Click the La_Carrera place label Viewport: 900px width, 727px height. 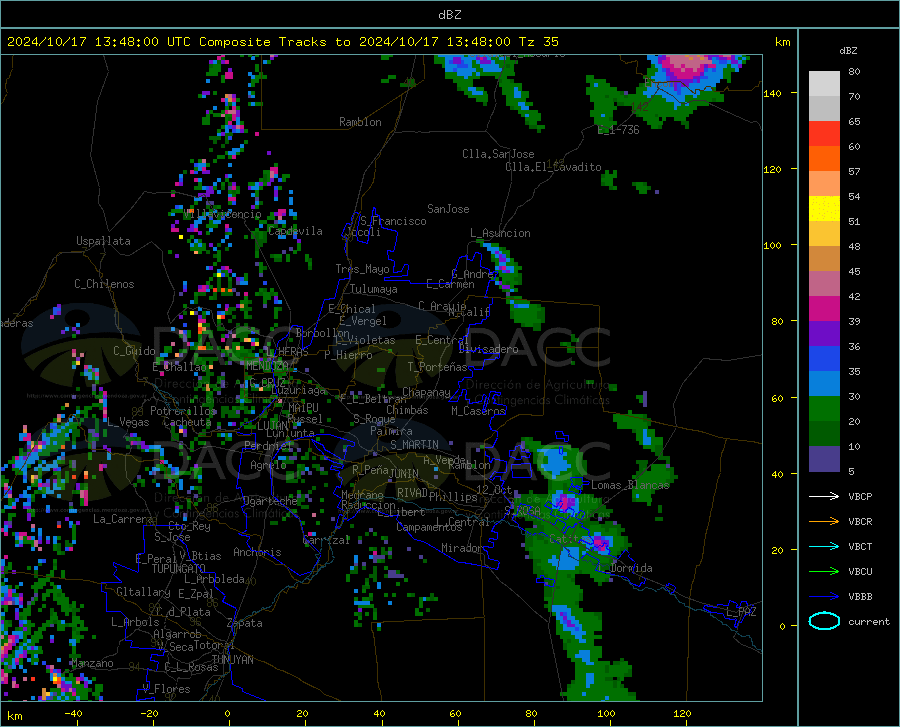pos(123,519)
